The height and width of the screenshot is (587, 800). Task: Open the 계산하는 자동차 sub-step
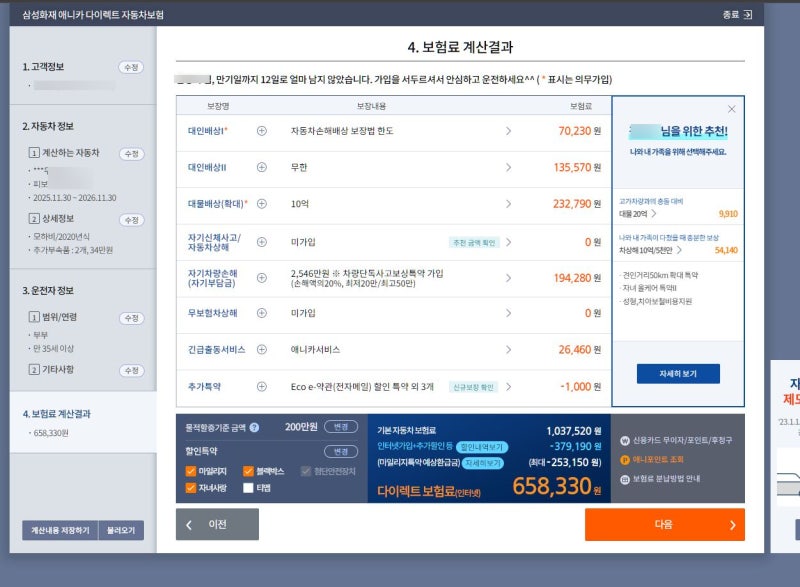64,152
